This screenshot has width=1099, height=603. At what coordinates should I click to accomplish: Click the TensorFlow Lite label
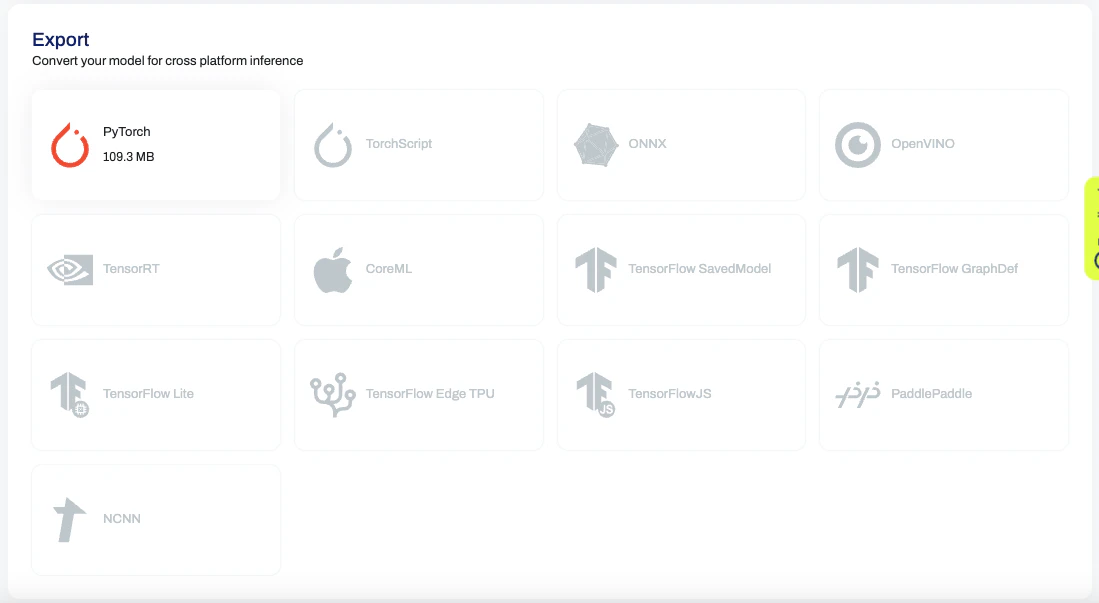click(148, 393)
